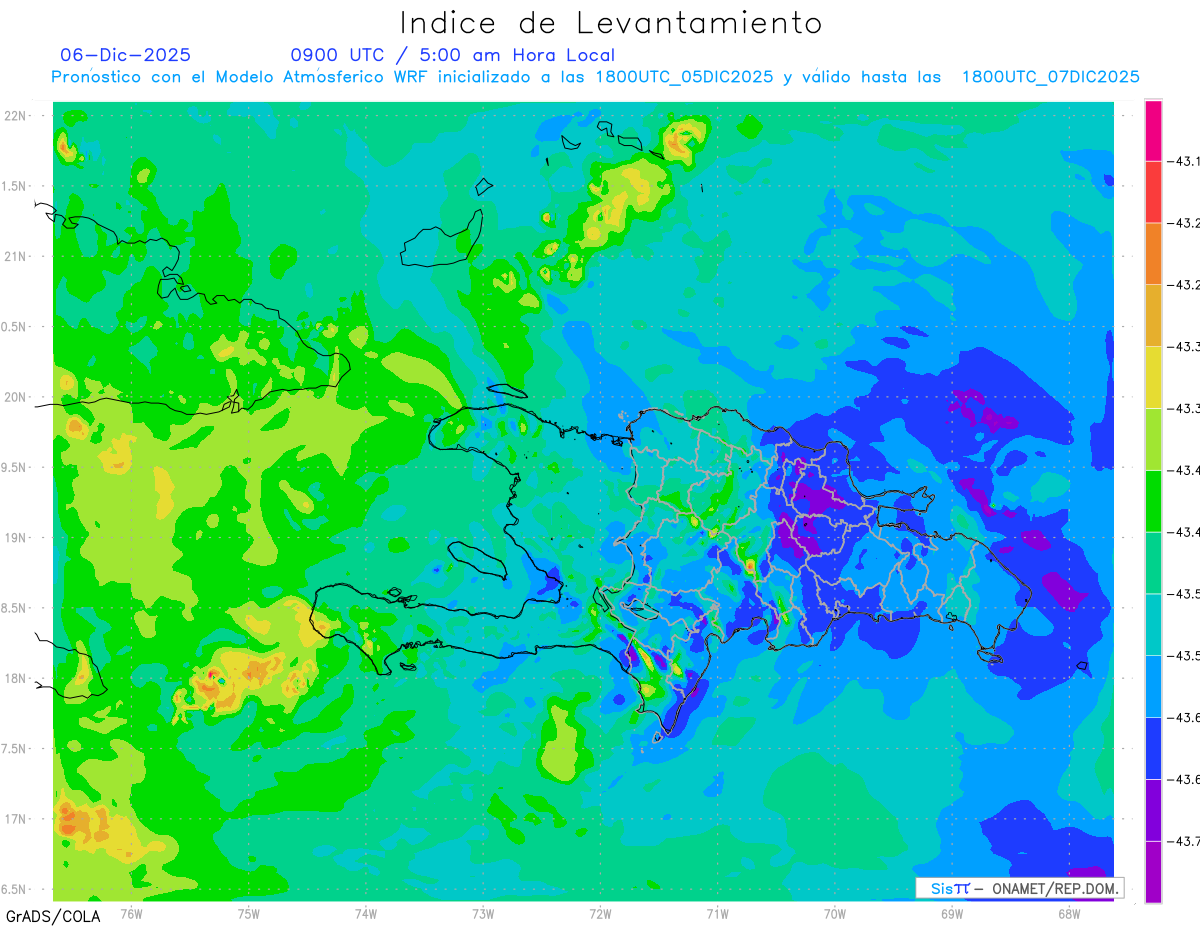Click the '75W' longitude label
The height and width of the screenshot is (927, 1200).
click(x=249, y=913)
